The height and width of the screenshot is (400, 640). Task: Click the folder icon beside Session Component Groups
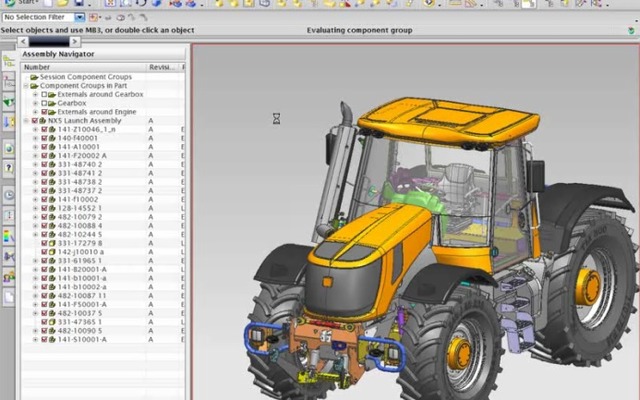coord(34,77)
